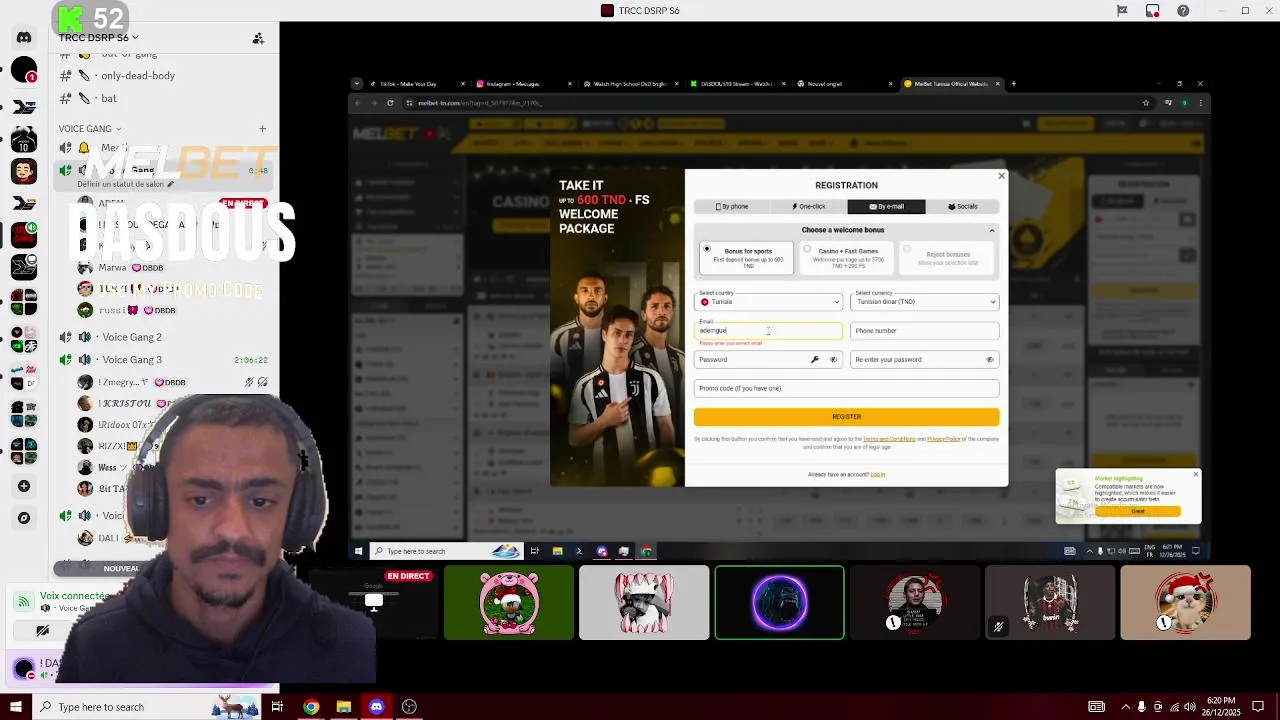This screenshot has height=720, width=1280.
Task: Open the EN DIRECT live stream tile
Action: coord(374,602)
